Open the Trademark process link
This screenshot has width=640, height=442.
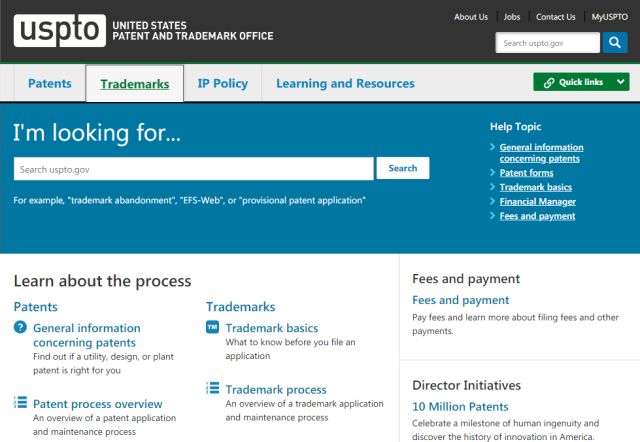coord(276,389)
